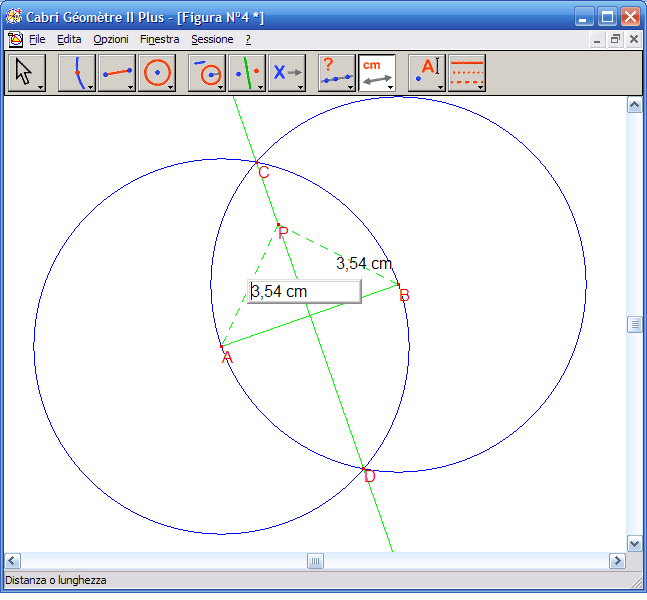
Task: Click the point label B
Action: coord(404,295)
